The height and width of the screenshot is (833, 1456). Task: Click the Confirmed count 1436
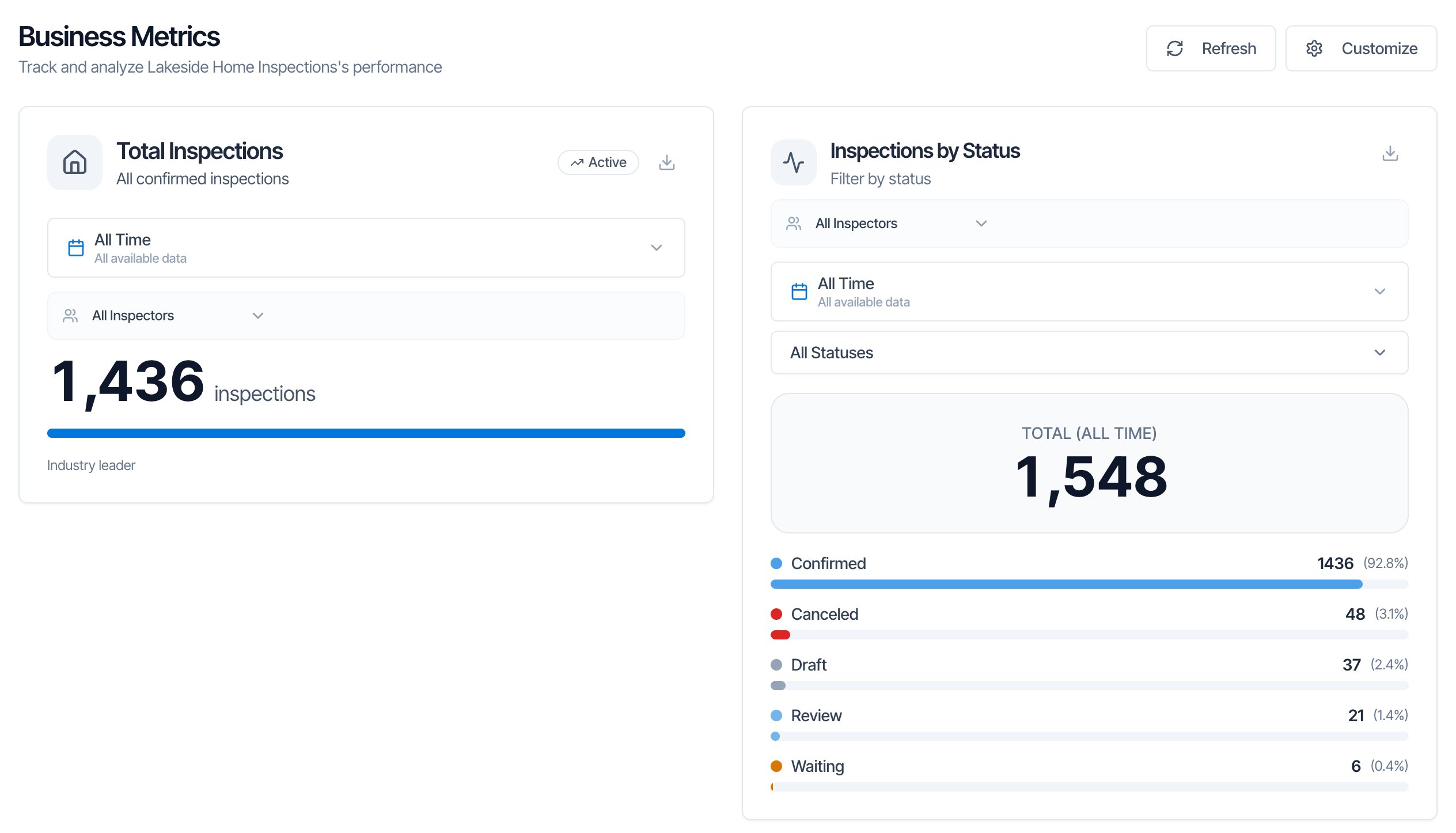point(1335,563)
